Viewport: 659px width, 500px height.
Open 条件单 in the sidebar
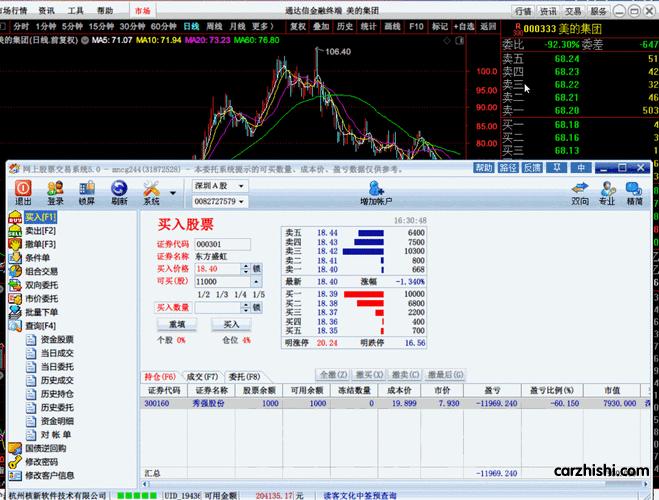pos(37,258)
